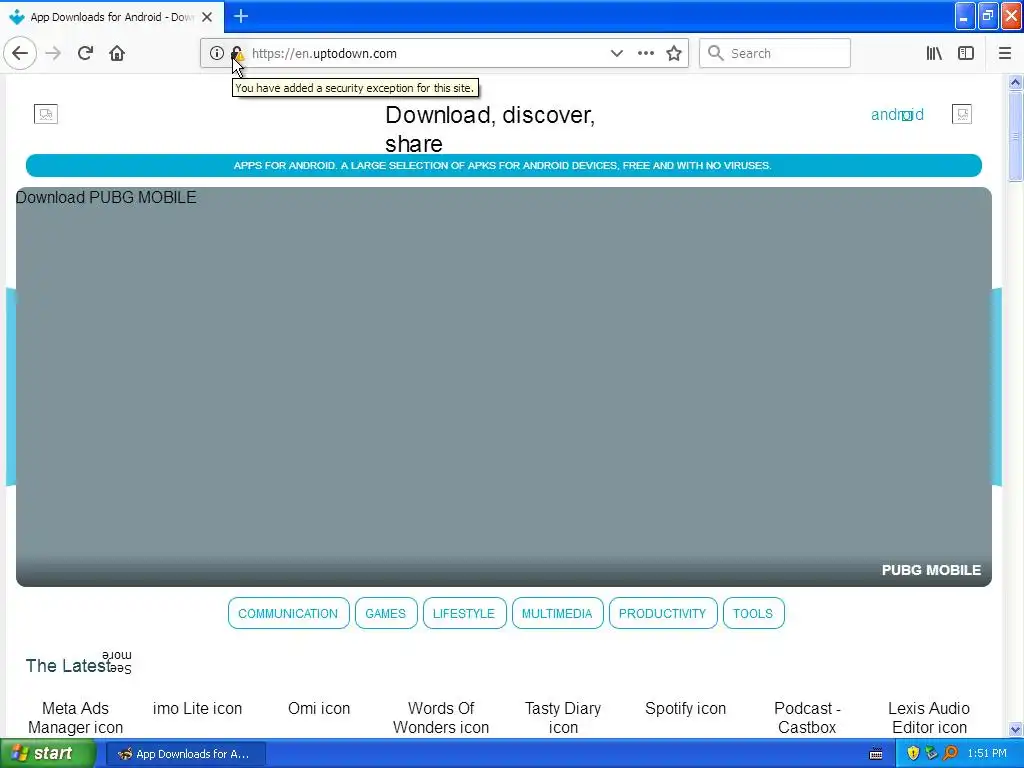
Task: Open Podcast - Castbox app
Action: coord(807,718)
